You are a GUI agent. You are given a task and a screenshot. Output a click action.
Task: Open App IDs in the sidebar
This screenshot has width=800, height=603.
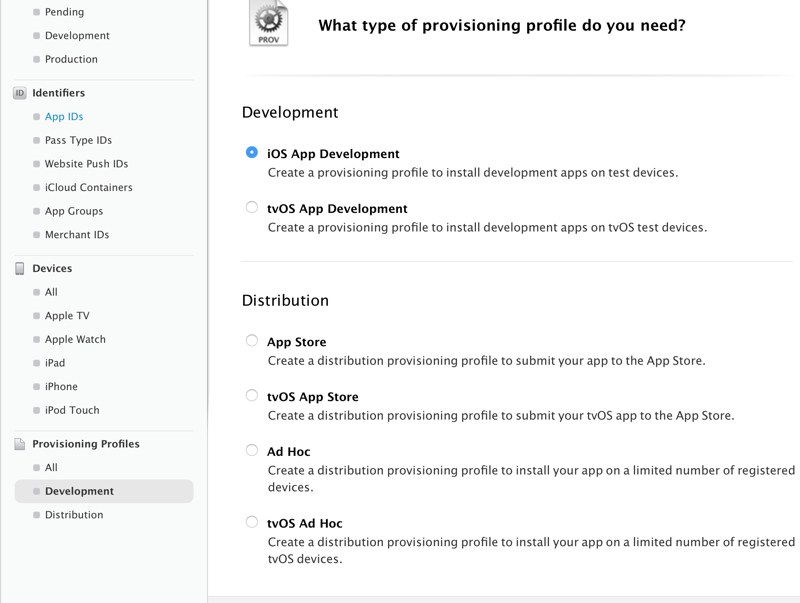point(64,117)
